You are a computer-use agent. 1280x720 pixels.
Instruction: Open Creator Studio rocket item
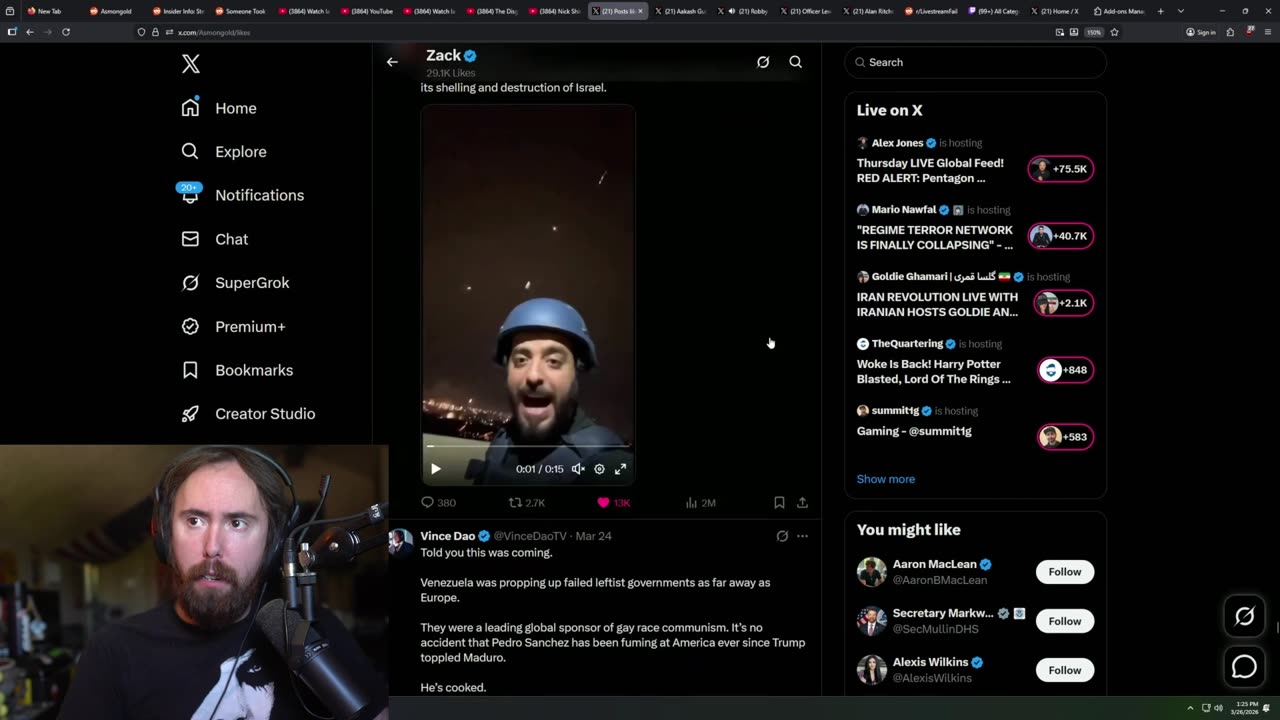(x=248, y=414)
